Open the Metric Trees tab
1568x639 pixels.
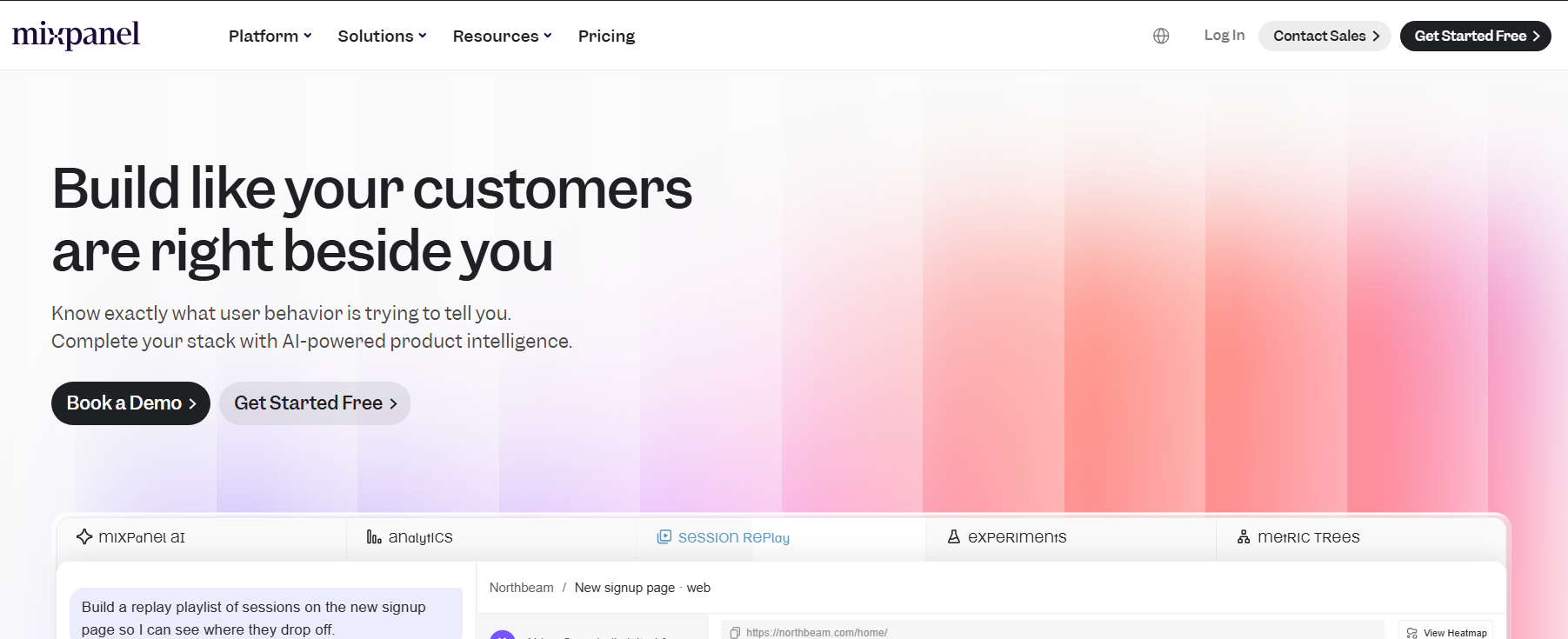tap(1360, 537)
